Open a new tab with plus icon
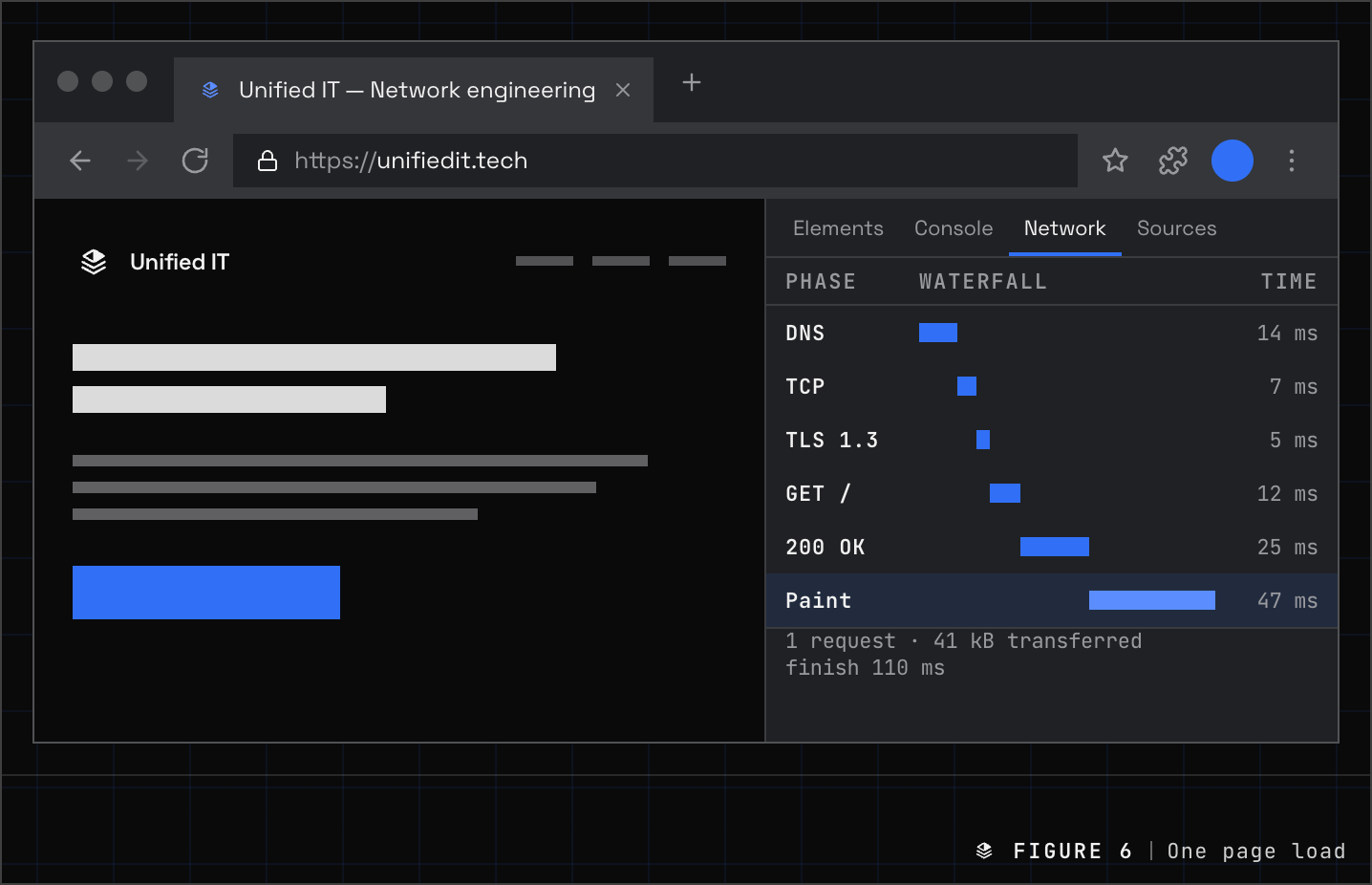 692,83
